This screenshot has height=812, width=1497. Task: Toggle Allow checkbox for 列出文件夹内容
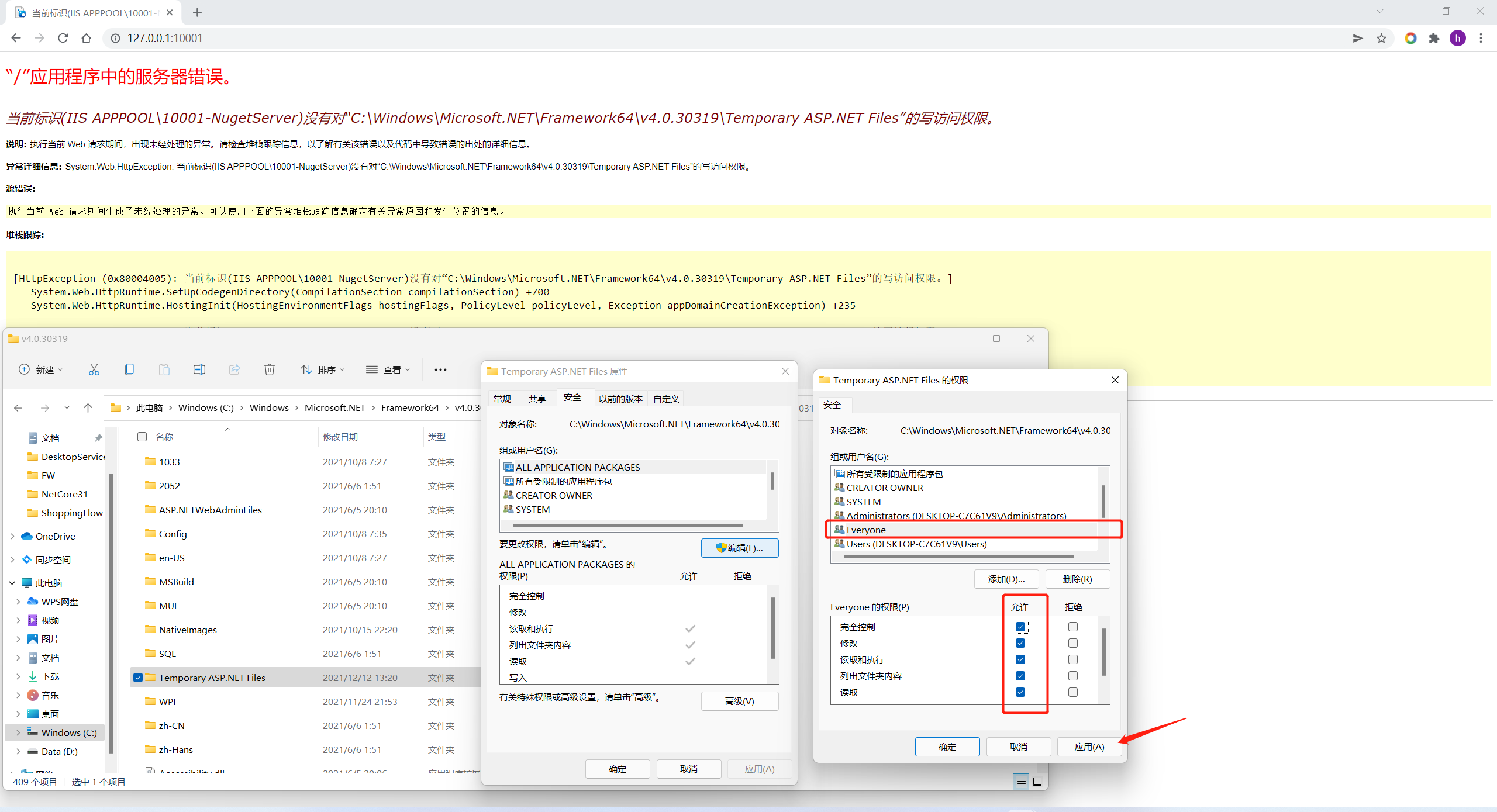[1020, 676]
